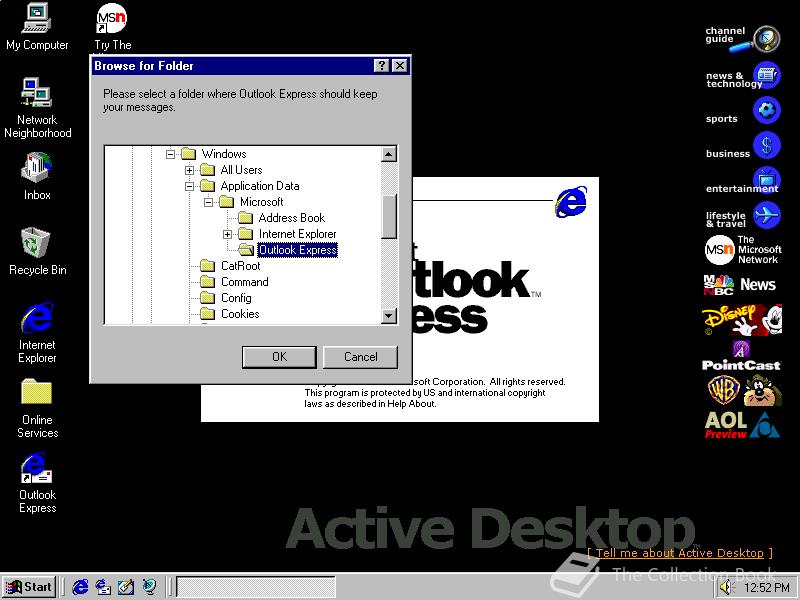The width and height of the screenshot is (800, 600).
Task: Select the CatRoot folder
Action: click(x=240, y=266)
